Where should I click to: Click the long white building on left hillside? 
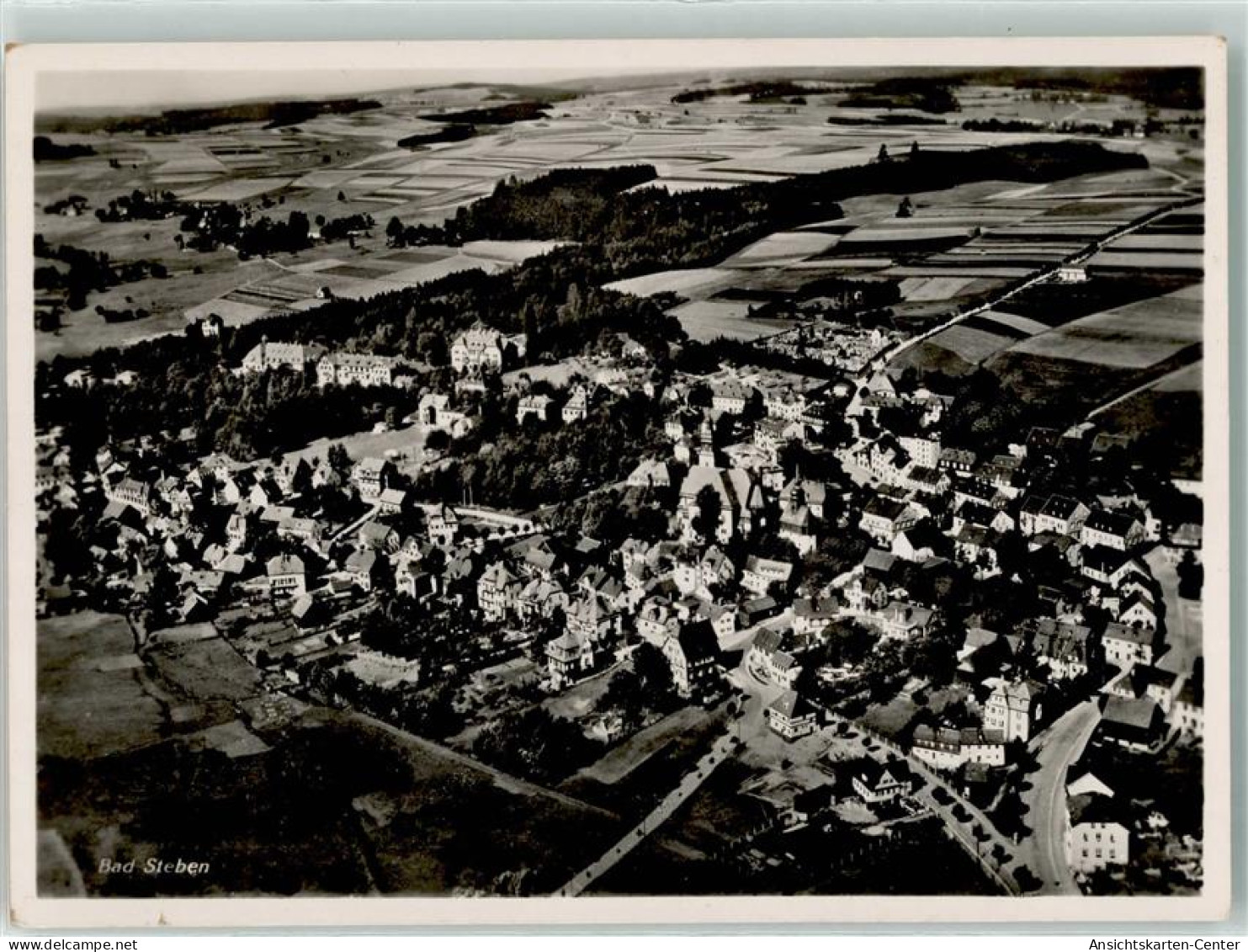(355, 368)
